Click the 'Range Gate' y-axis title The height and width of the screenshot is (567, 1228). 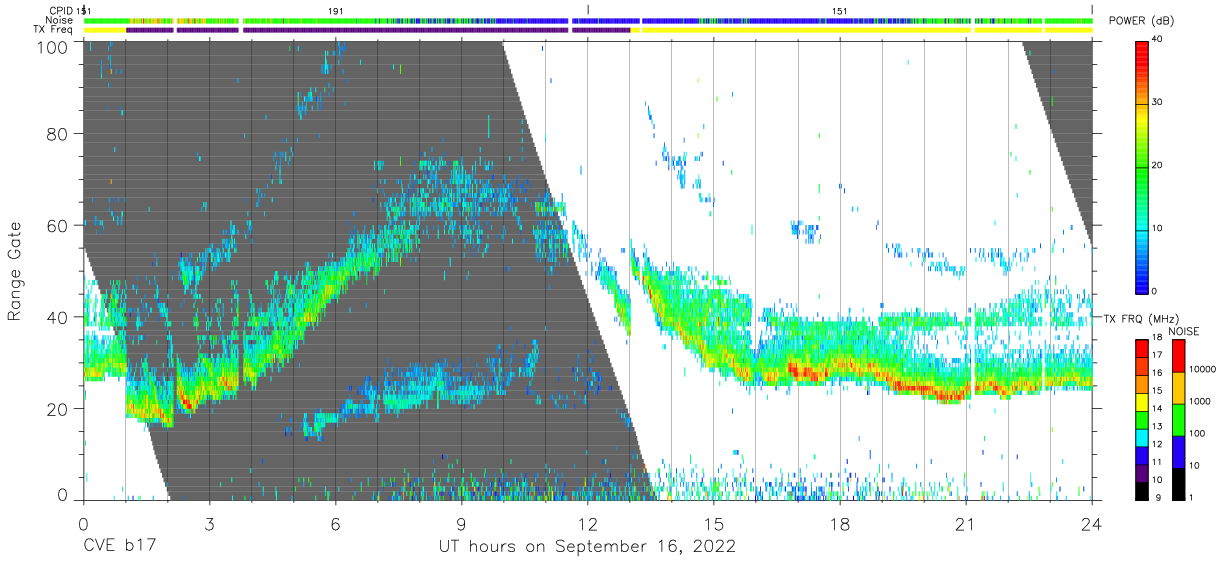16,272
